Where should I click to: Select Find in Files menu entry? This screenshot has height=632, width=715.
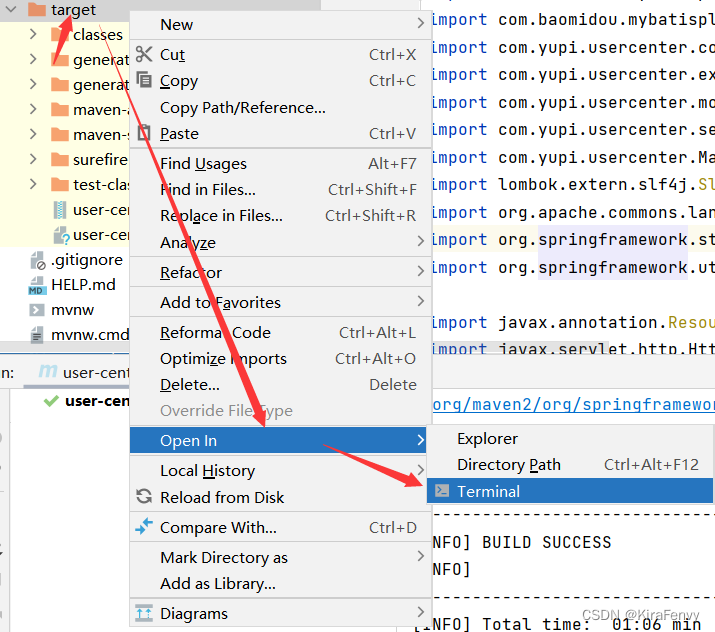click(207, 189)
